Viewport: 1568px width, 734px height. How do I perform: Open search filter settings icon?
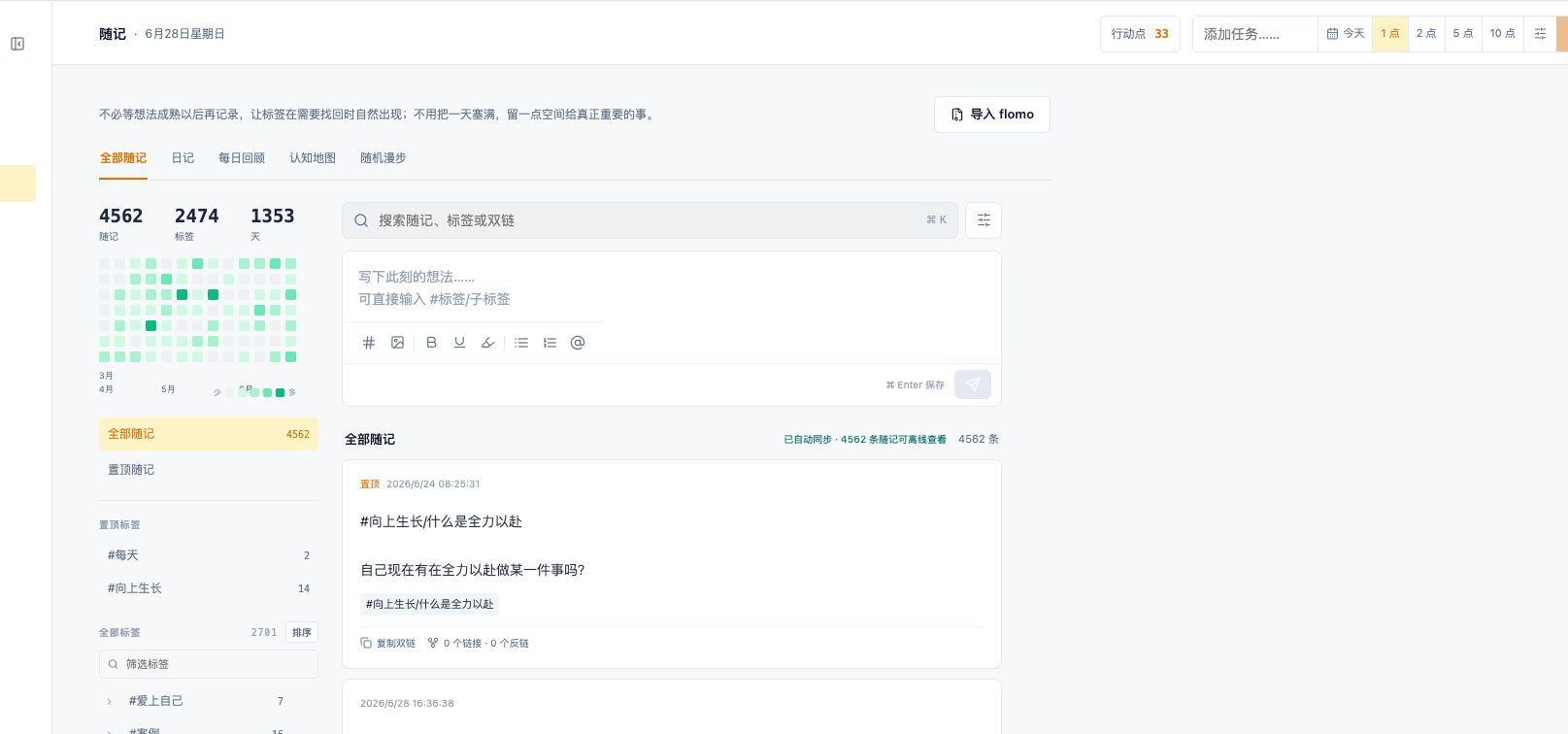[x=984, y=220]
